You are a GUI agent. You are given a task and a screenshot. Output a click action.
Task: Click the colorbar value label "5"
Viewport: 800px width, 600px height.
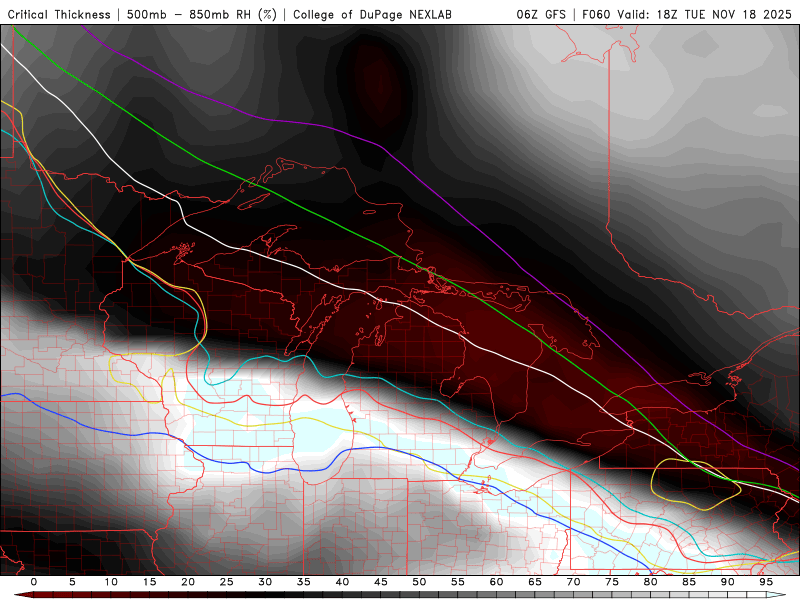[72, 582]
